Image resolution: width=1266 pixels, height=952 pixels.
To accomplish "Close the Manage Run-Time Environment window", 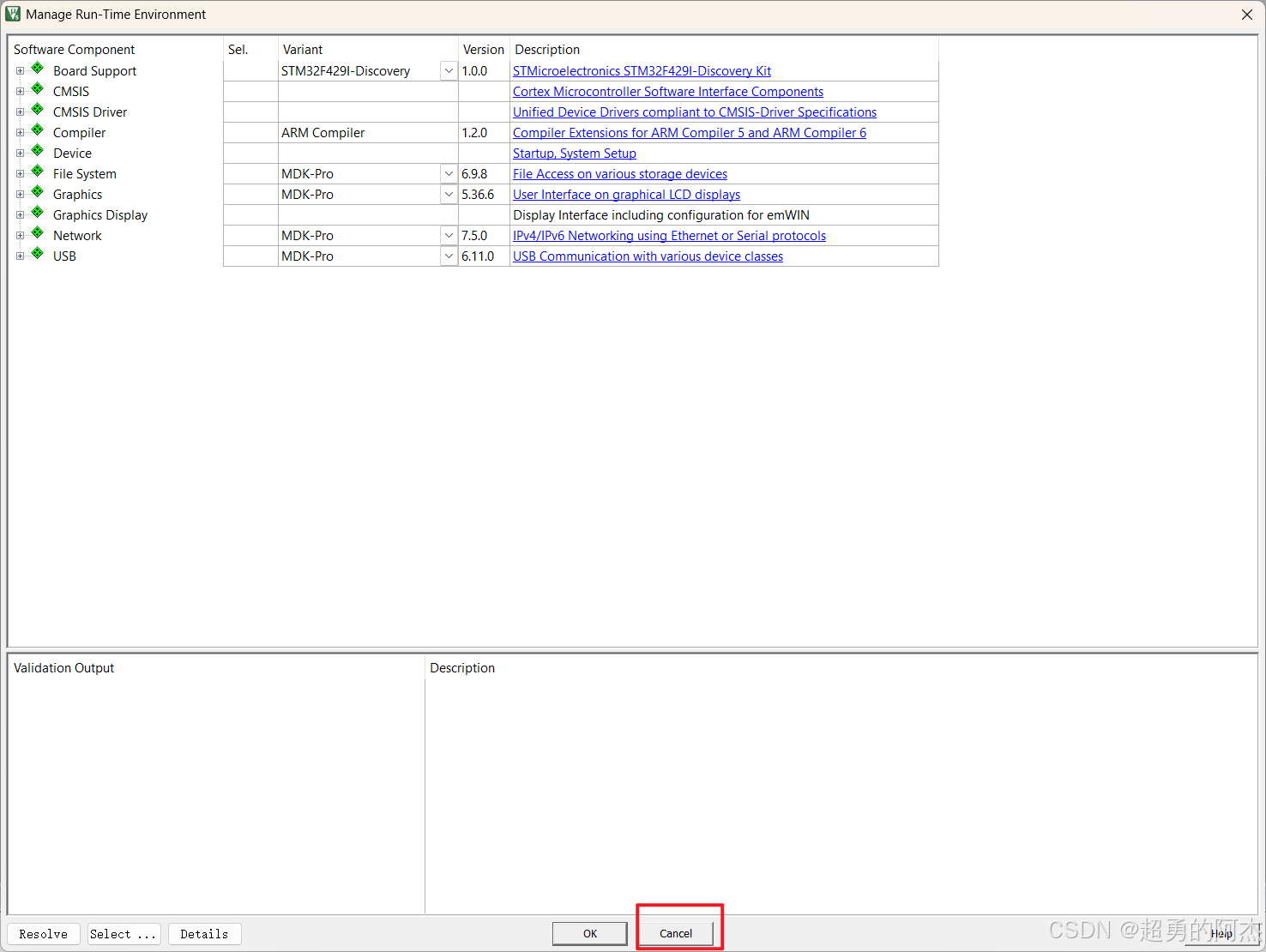I will click(x=1246, y=15).
